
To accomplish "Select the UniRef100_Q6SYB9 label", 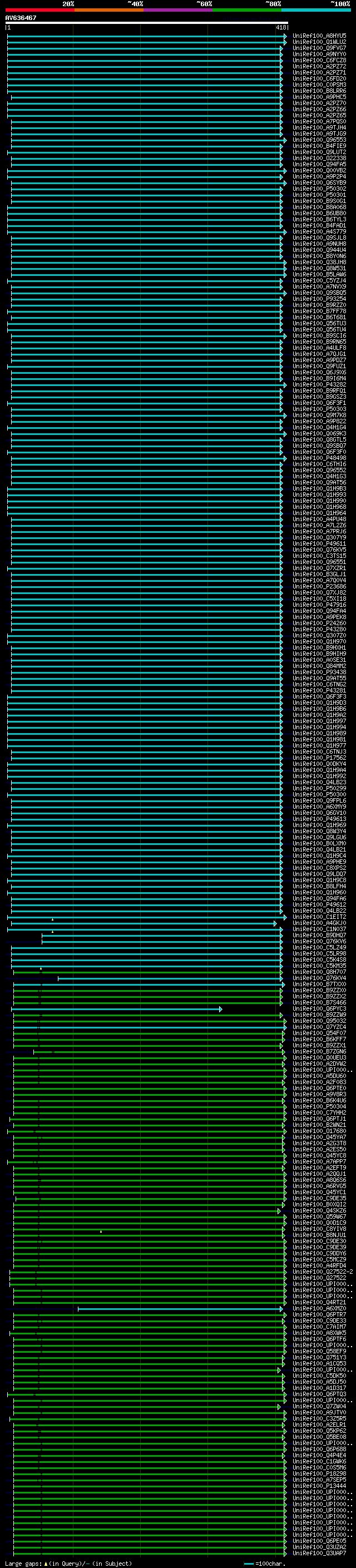I will tap(319, 182).
